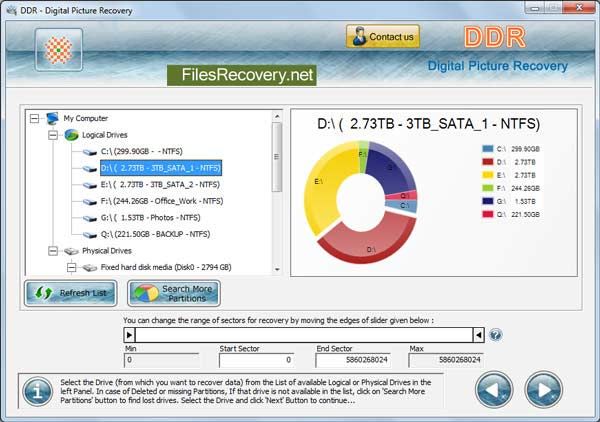Click right sector slider handle arrow
The height and width of the screenshot is (422, 600).
(479, 335)
